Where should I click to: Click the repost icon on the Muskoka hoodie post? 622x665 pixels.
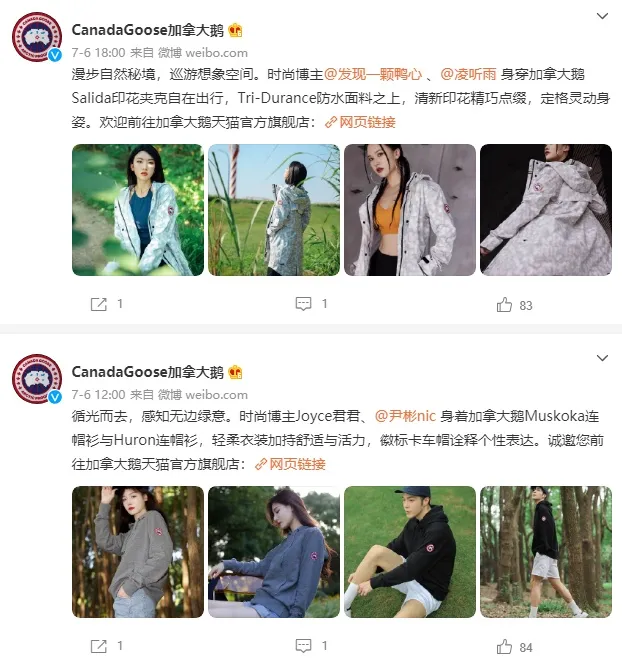click(99, 646)
